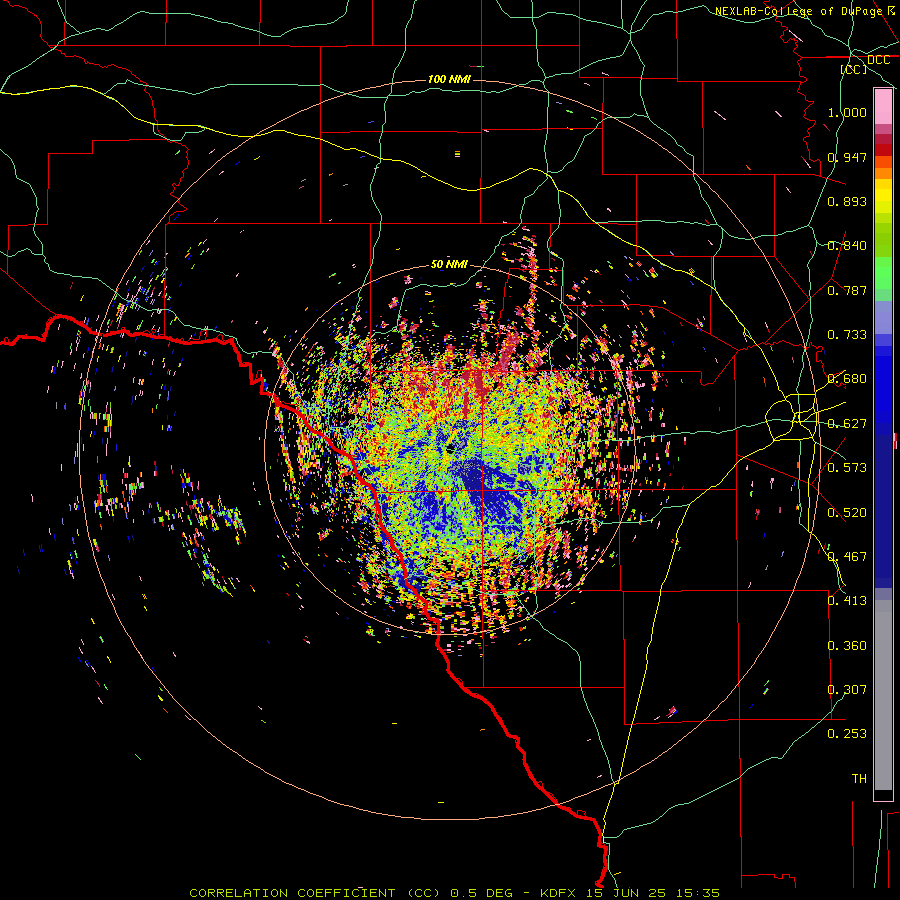Click the 50 NMI range ring label
This screenshot has width=900, height=900.
click(449, 264)
